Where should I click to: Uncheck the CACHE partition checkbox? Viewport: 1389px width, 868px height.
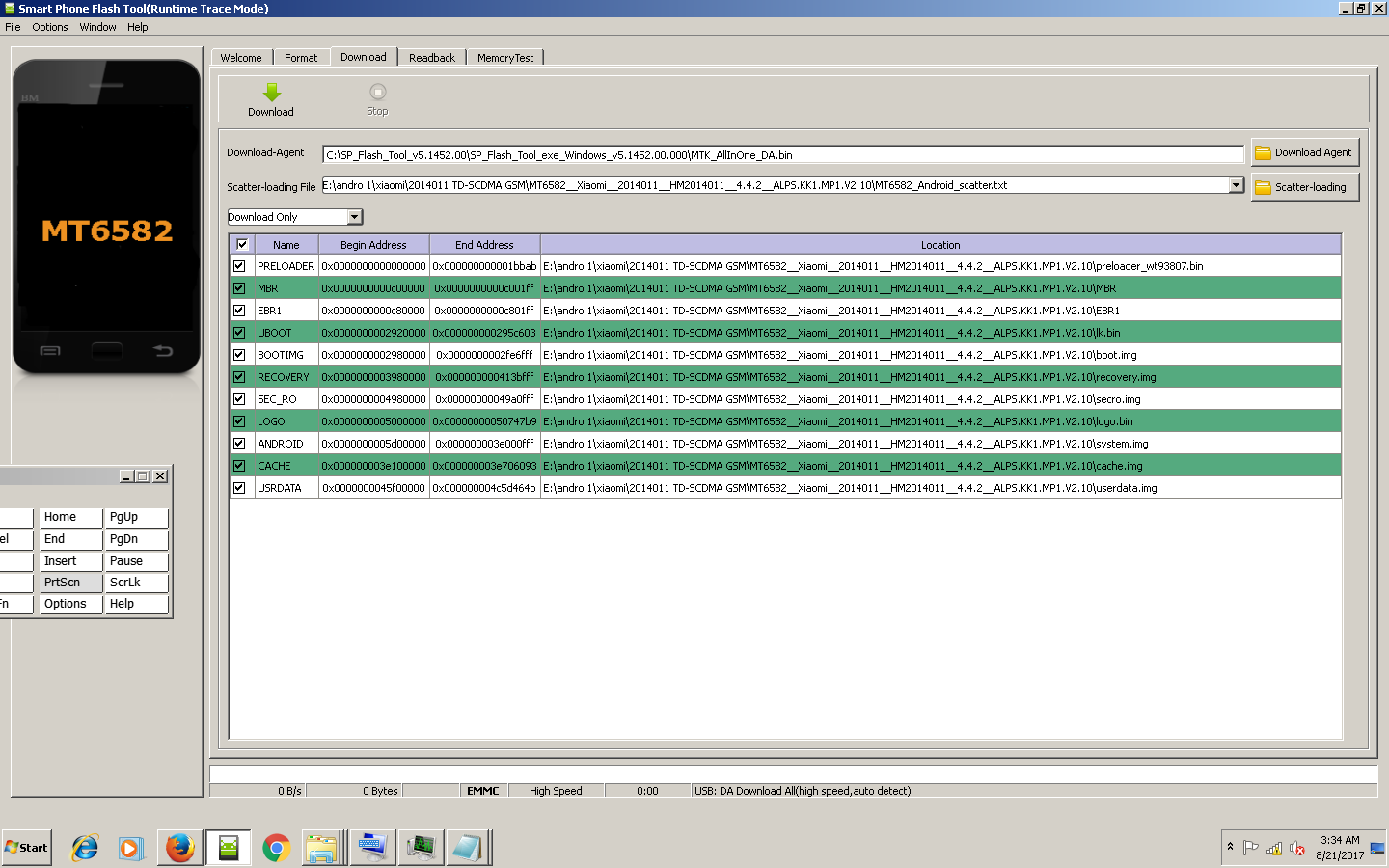(239, 466)
